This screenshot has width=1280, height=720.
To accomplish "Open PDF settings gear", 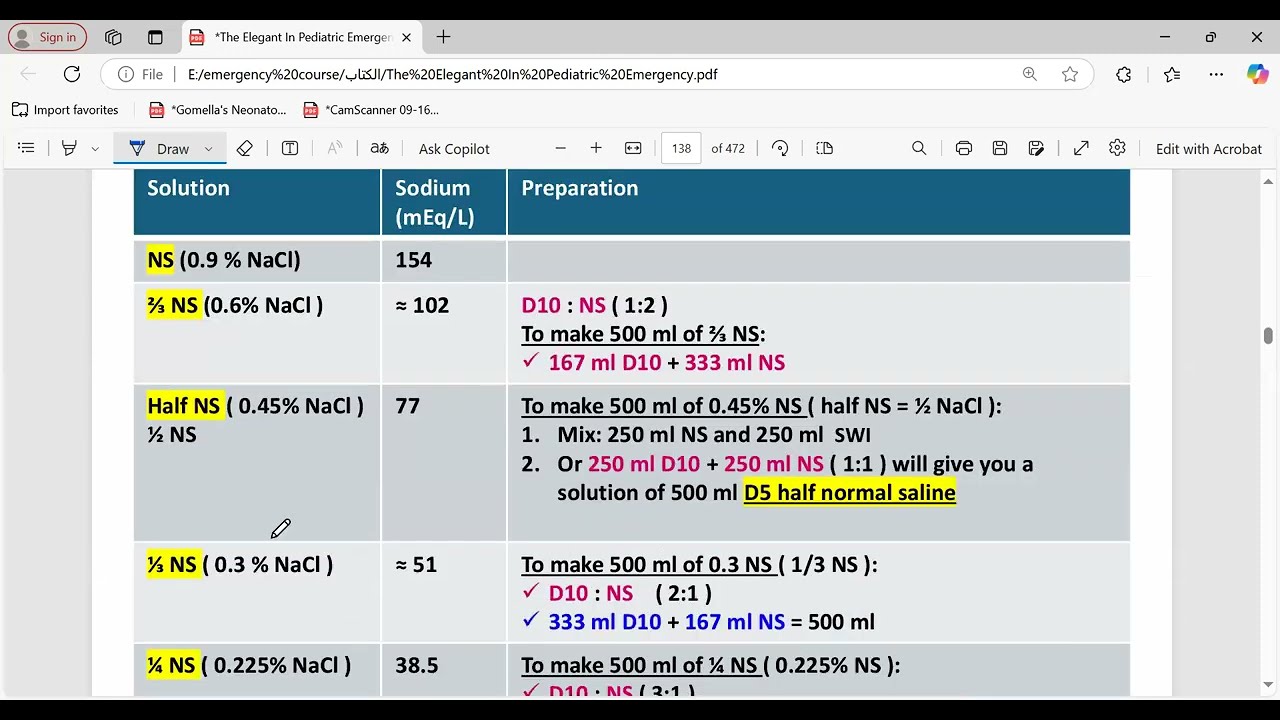I will click(x=1117, y=148).
